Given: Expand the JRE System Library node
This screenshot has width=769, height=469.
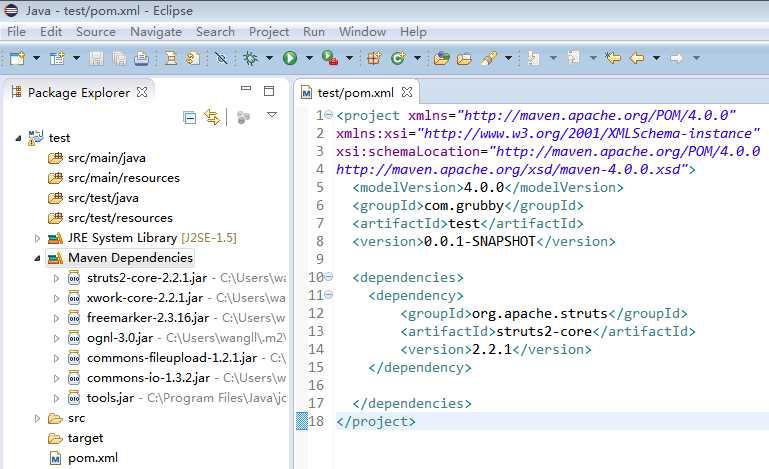Looking at the screenshot, I should pyautogui.click(x=37, y=238).
